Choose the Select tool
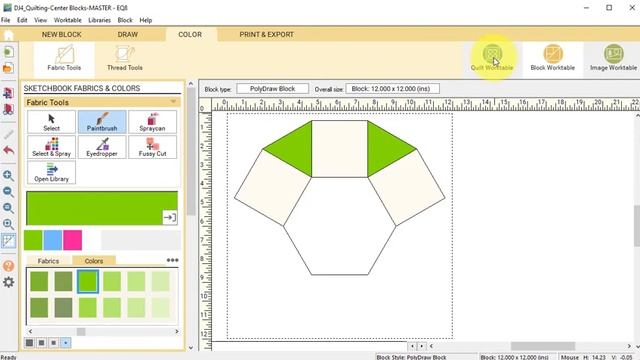The width and height of the screenshot is (640, 360). (x=51, y=122)
